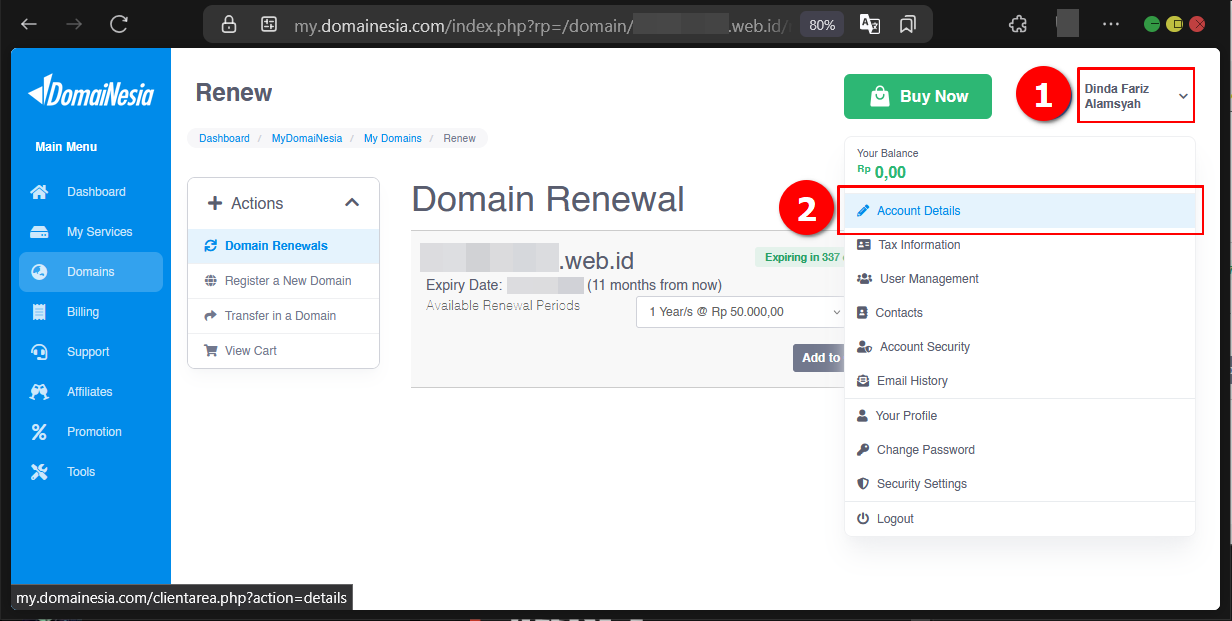
Task: Open Support in the sidebar
Action: (91, 352)
